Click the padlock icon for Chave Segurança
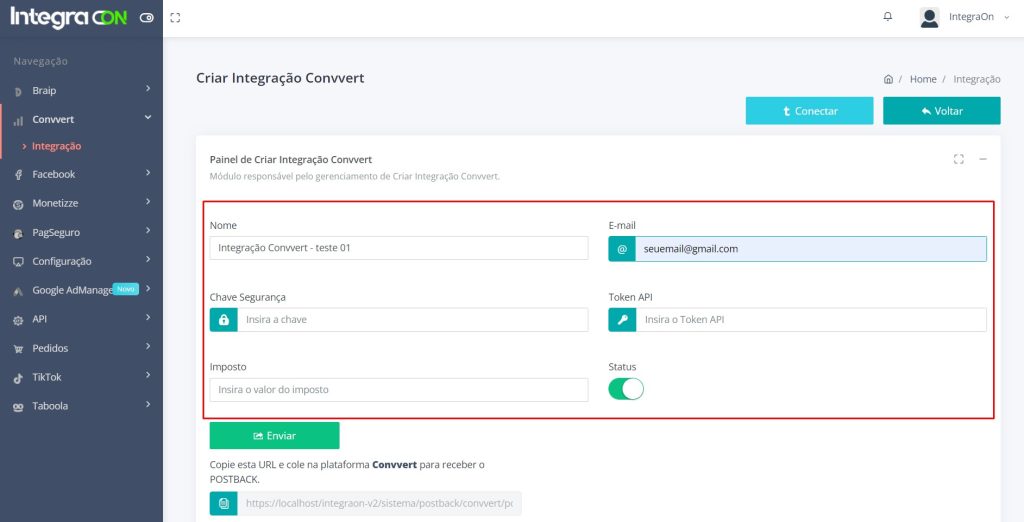The height and width of the screenshot is (522, 1024). (x=223, y=320)
